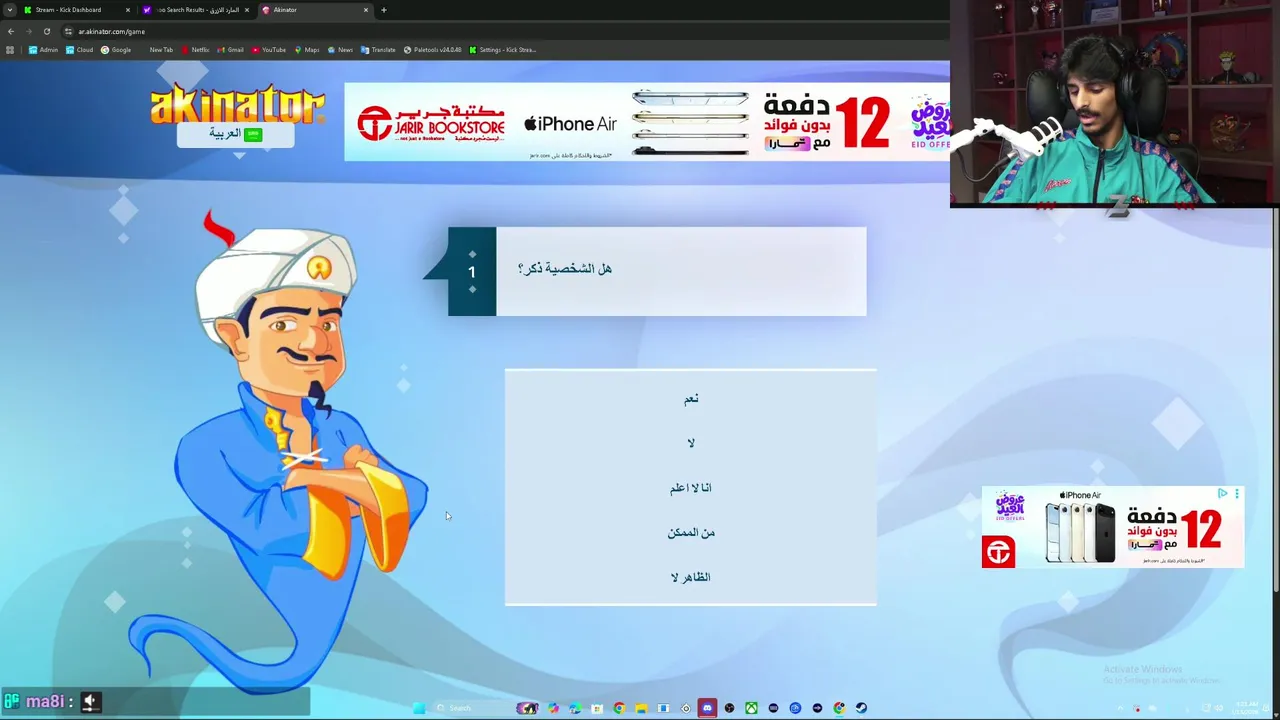Open Copilot from the taskbar
Viewport: 1280px width, 720px height.
point(553,708)
